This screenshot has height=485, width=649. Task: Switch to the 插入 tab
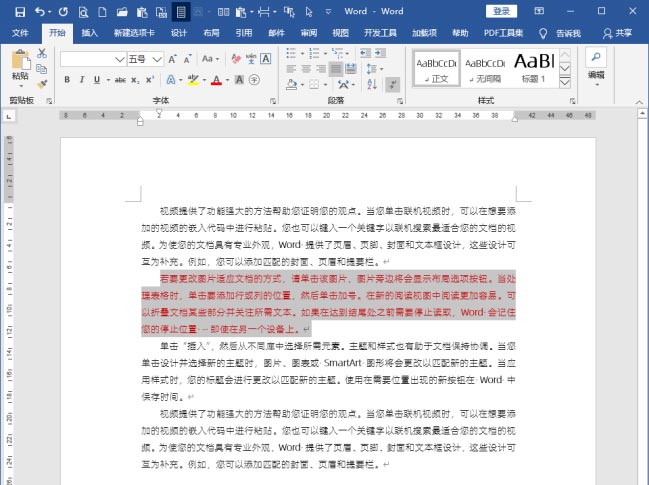(89, 33)
